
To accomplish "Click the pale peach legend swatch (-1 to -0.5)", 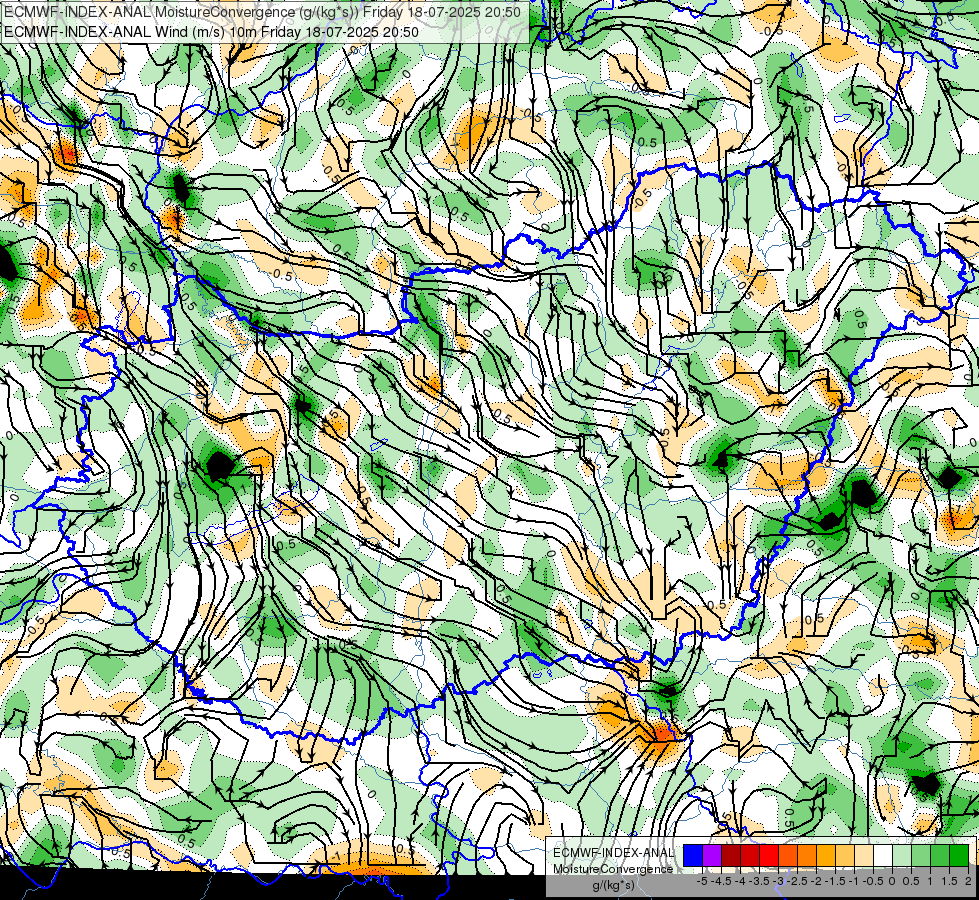I will [x=863, y=856].
